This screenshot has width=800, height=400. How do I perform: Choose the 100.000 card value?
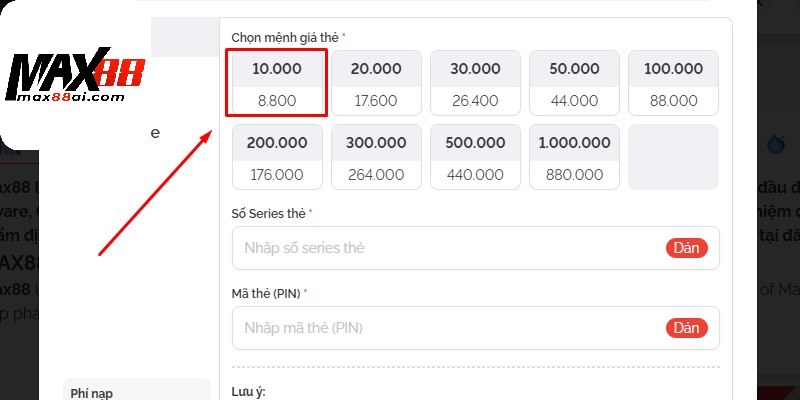tap(673, 83)
